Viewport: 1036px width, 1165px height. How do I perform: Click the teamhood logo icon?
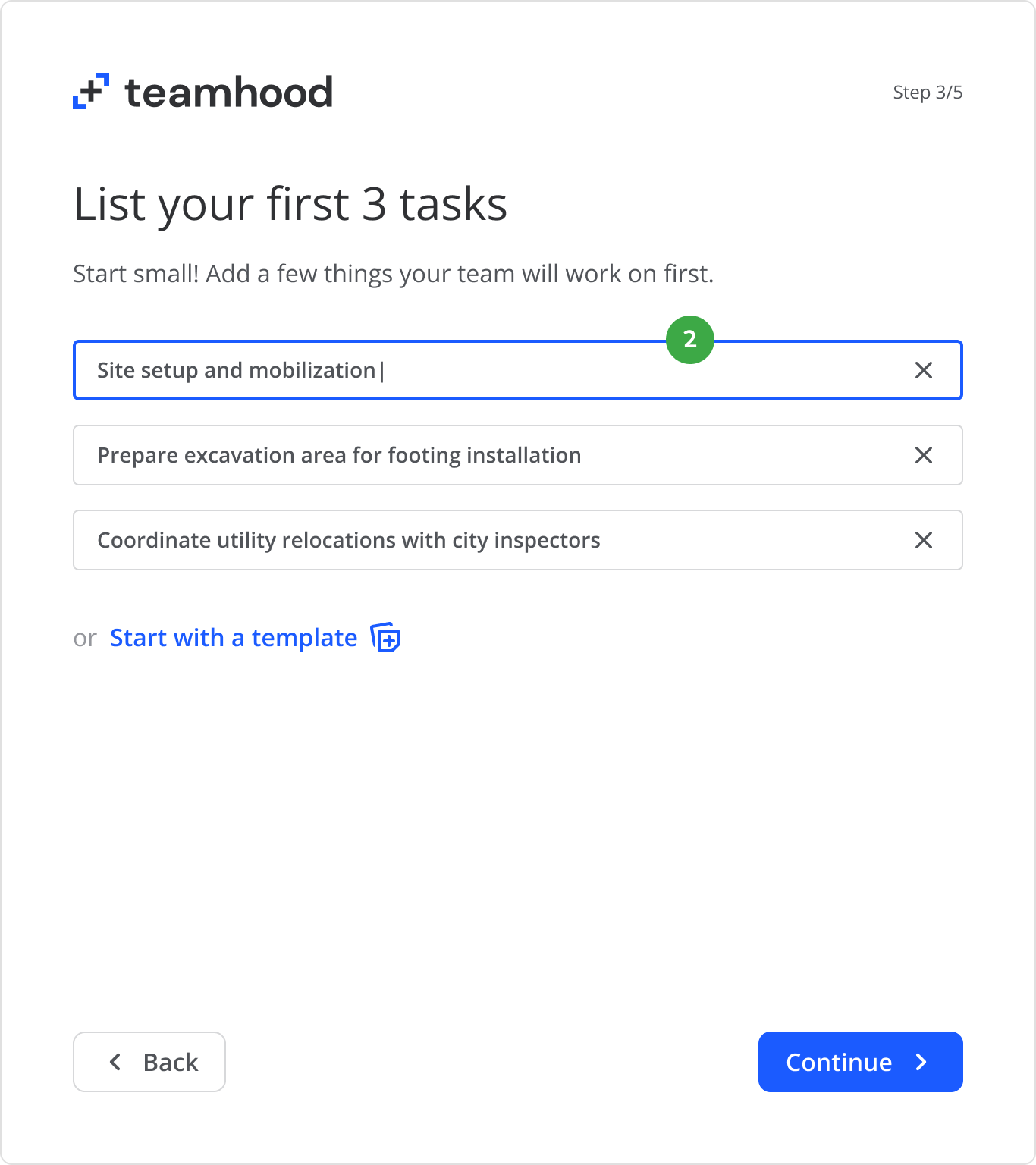tap(91, 92)
